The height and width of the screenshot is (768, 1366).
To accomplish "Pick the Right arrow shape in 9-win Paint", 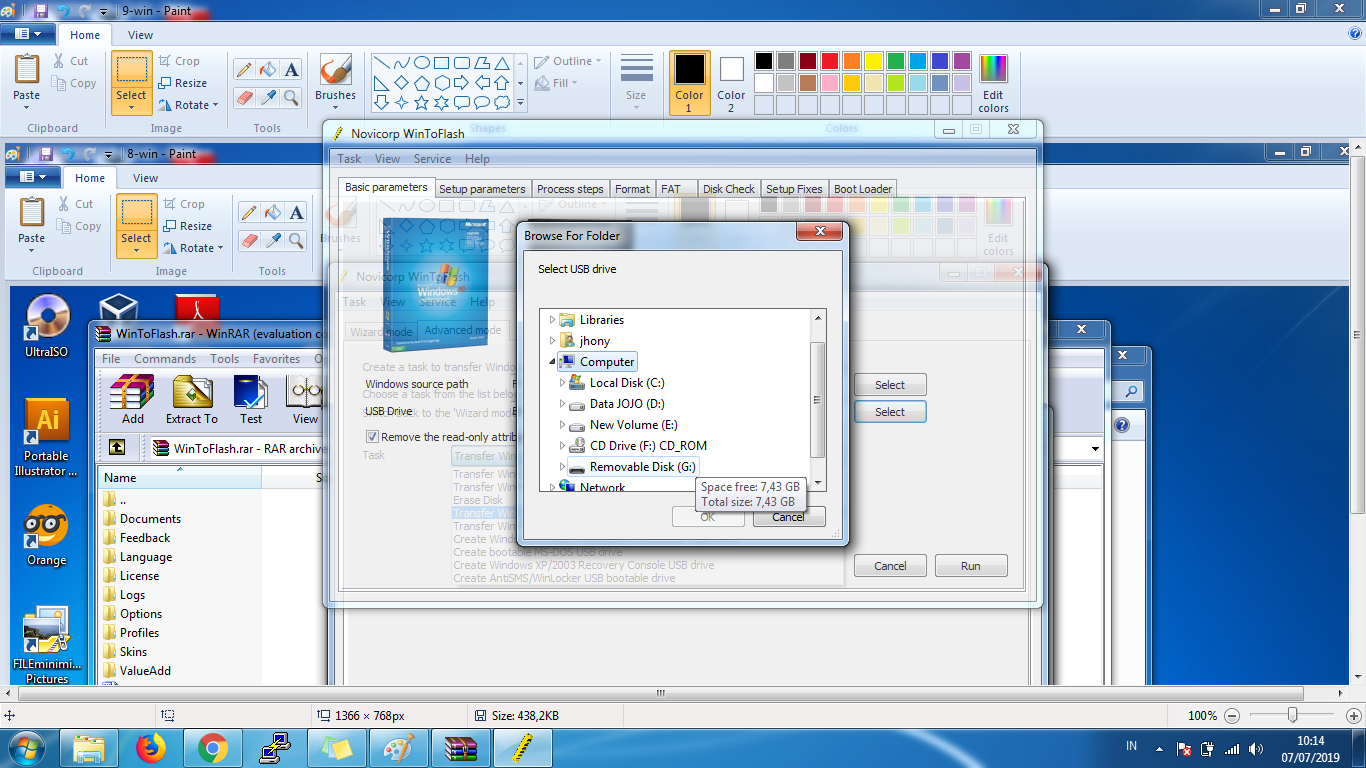I will click(461, 82).
